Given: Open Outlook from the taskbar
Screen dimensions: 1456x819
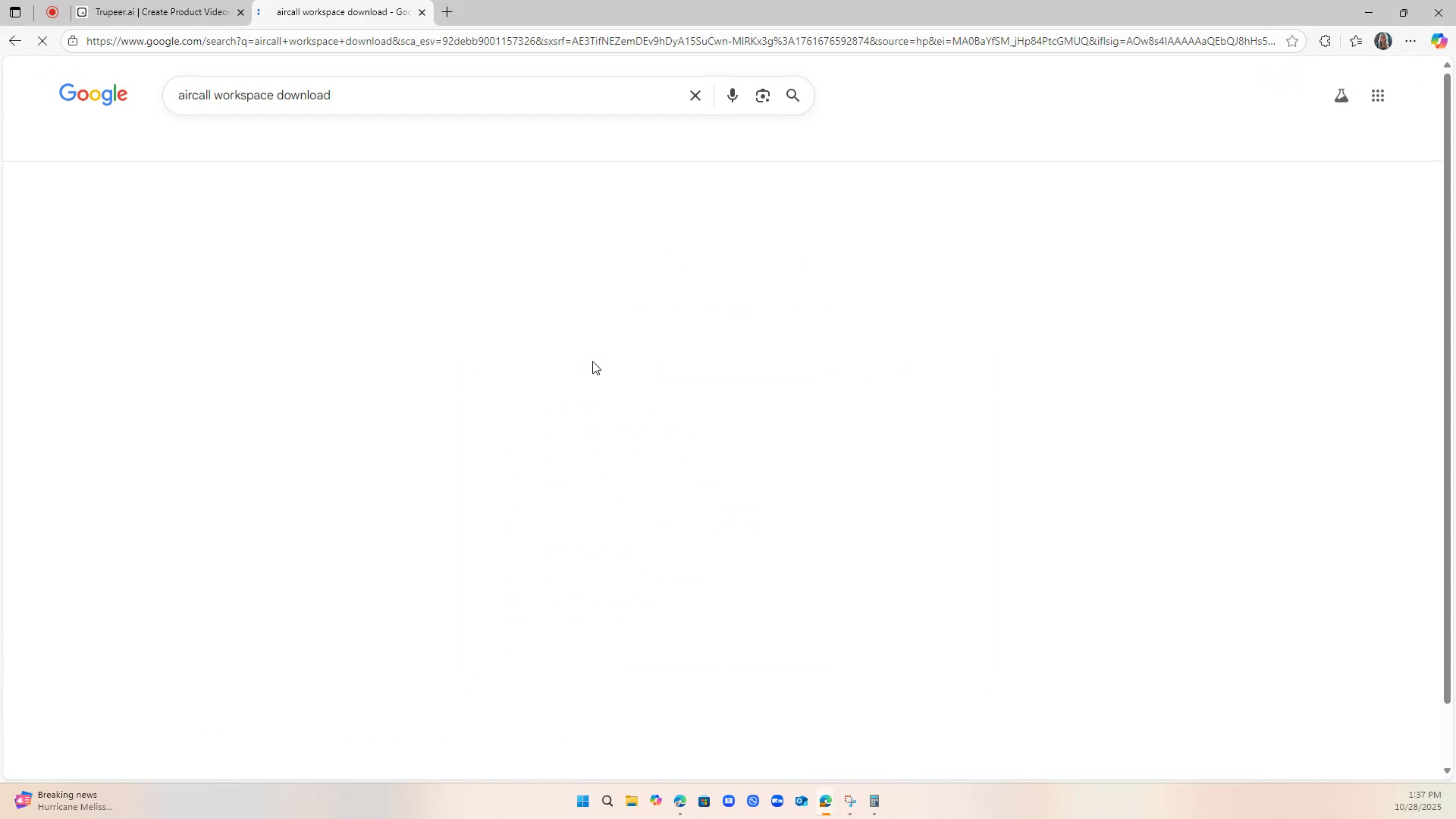Looking at the screenshot, I should [x=800, y=801].
